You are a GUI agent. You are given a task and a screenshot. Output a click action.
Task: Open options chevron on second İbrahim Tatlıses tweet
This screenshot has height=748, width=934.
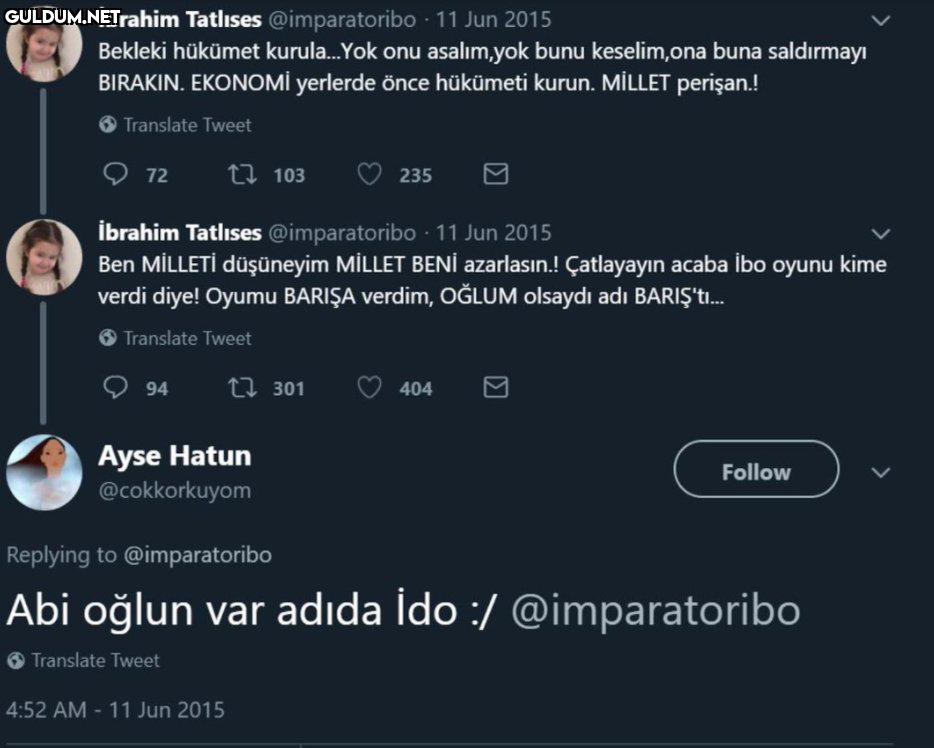tap(880, 233)
